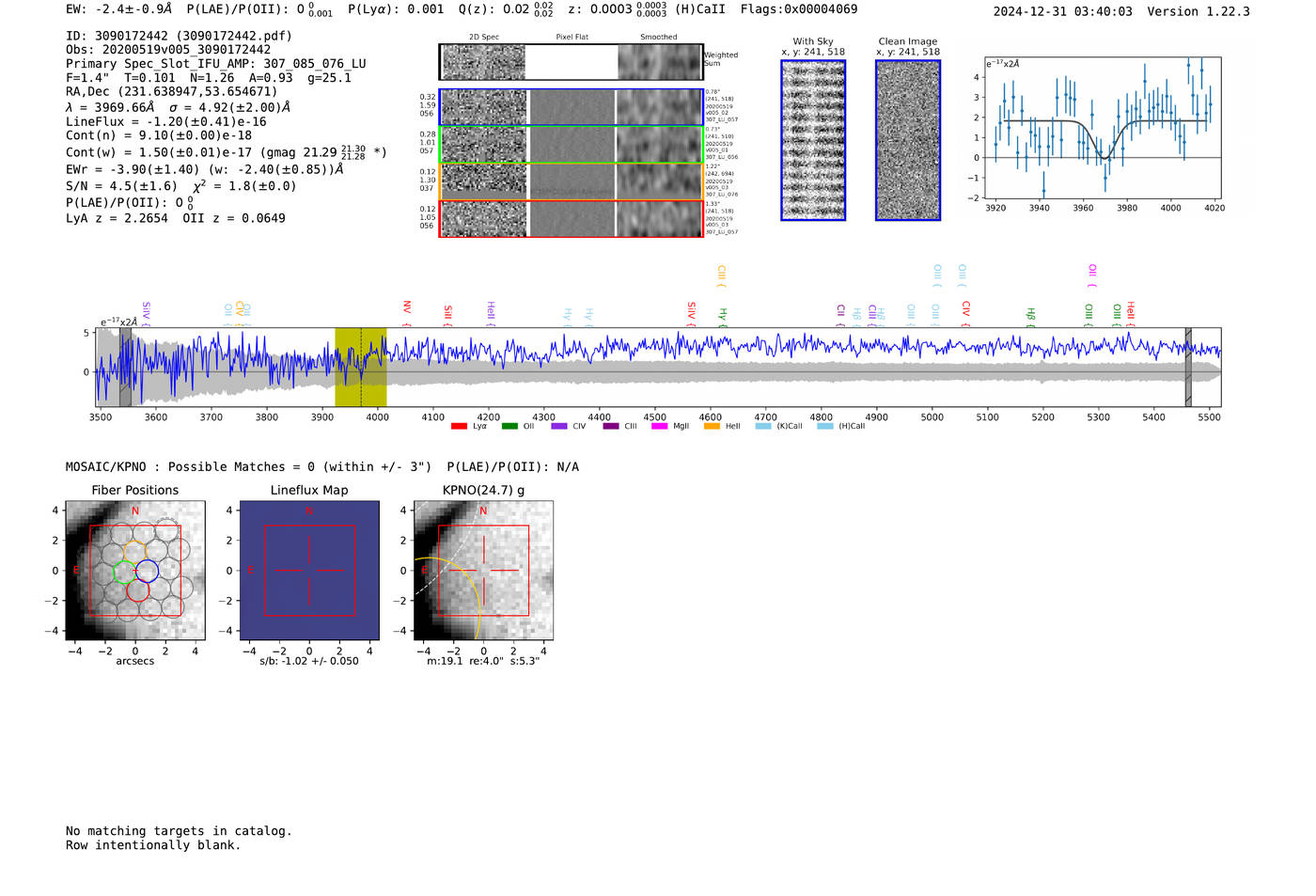The width and height of the screenshot is (1316, 896).
Task: Select the red fiber circle in Fiber Positions
Action: (138, 591)
